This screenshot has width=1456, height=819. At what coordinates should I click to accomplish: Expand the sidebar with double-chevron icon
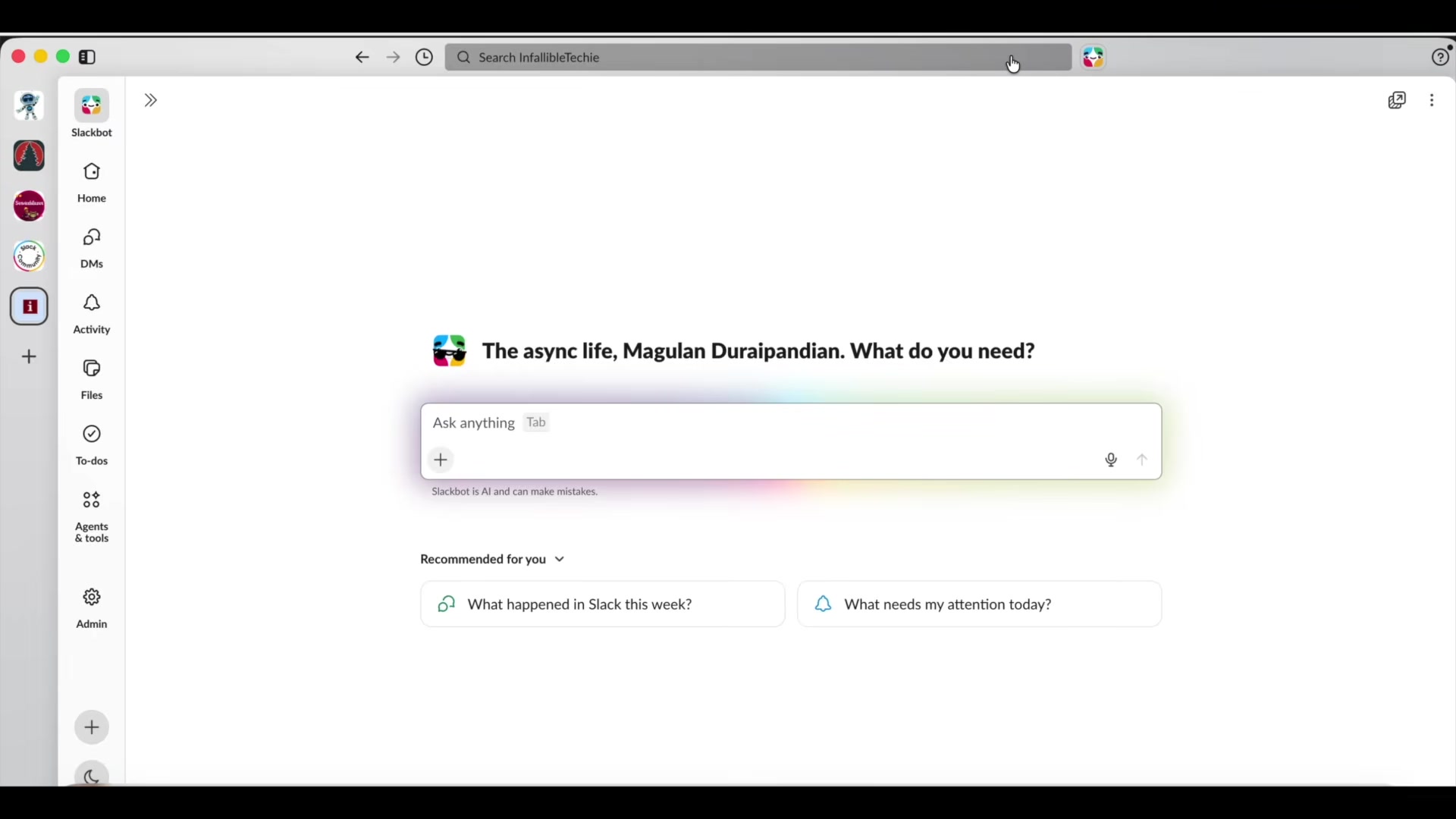[x=150, y=100]
